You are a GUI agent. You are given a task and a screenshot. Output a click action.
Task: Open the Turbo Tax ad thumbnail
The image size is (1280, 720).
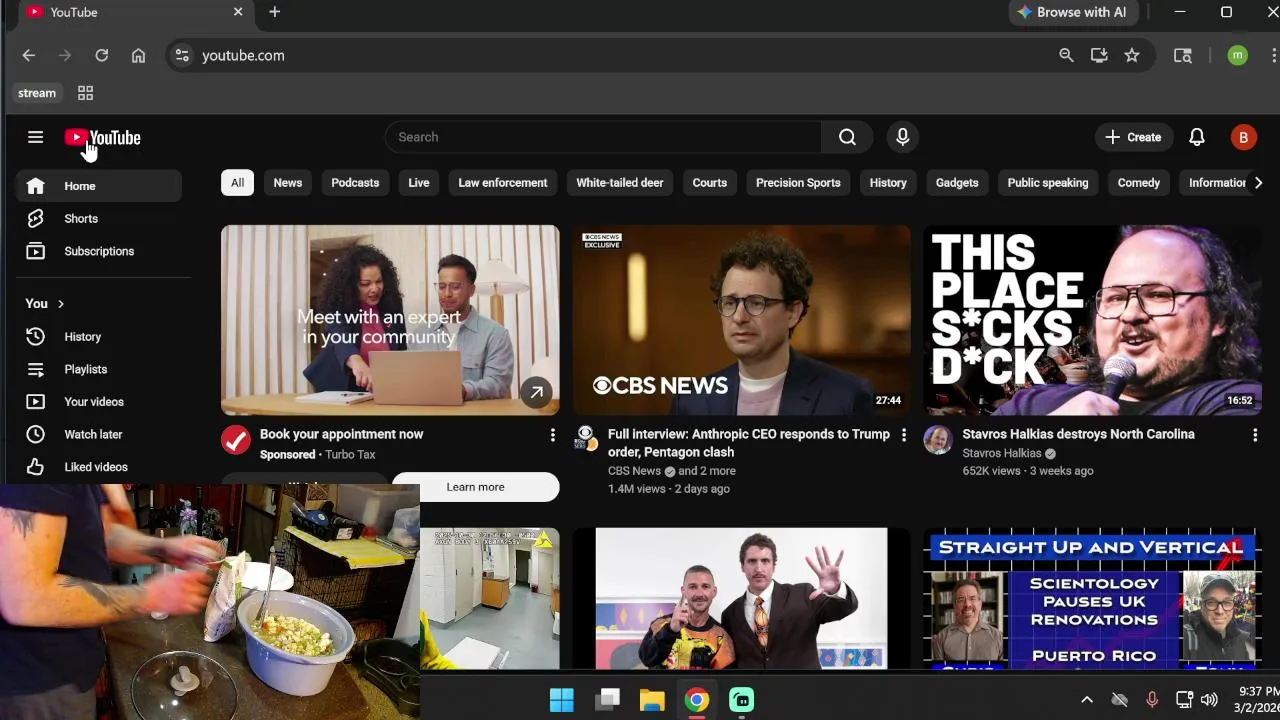390,320
